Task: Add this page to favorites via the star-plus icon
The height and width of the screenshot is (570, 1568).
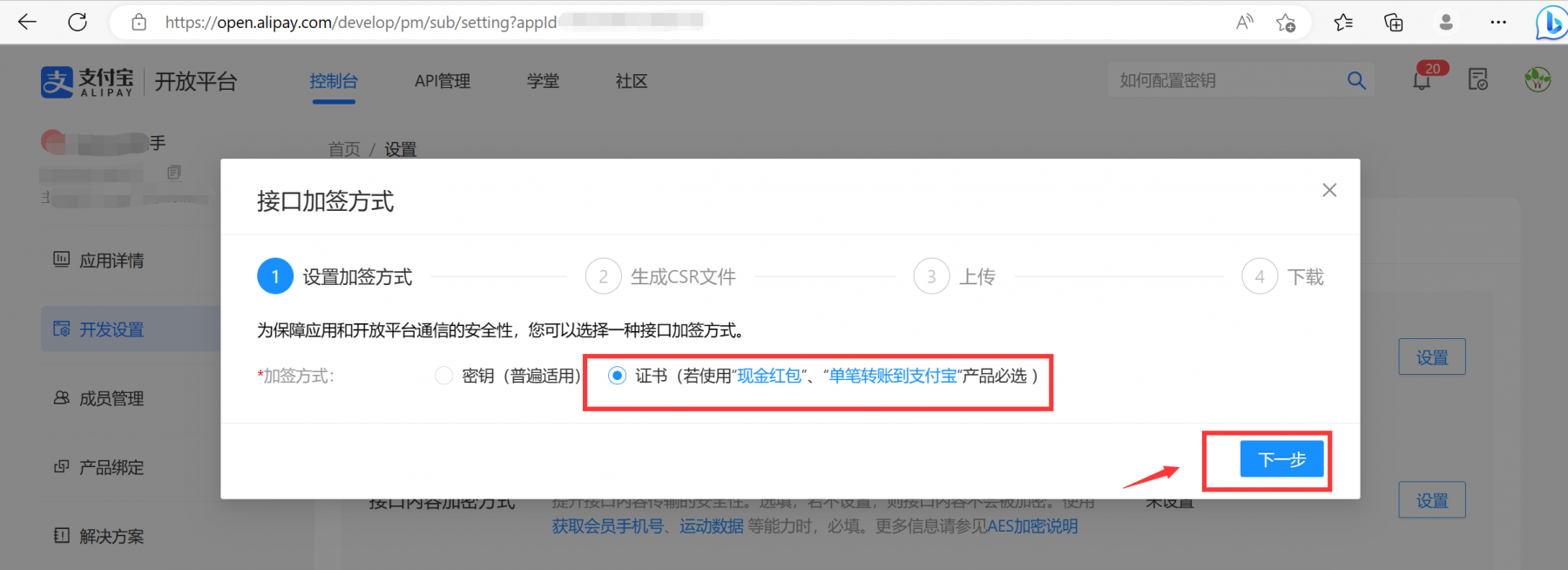Action: point(1286,23)
